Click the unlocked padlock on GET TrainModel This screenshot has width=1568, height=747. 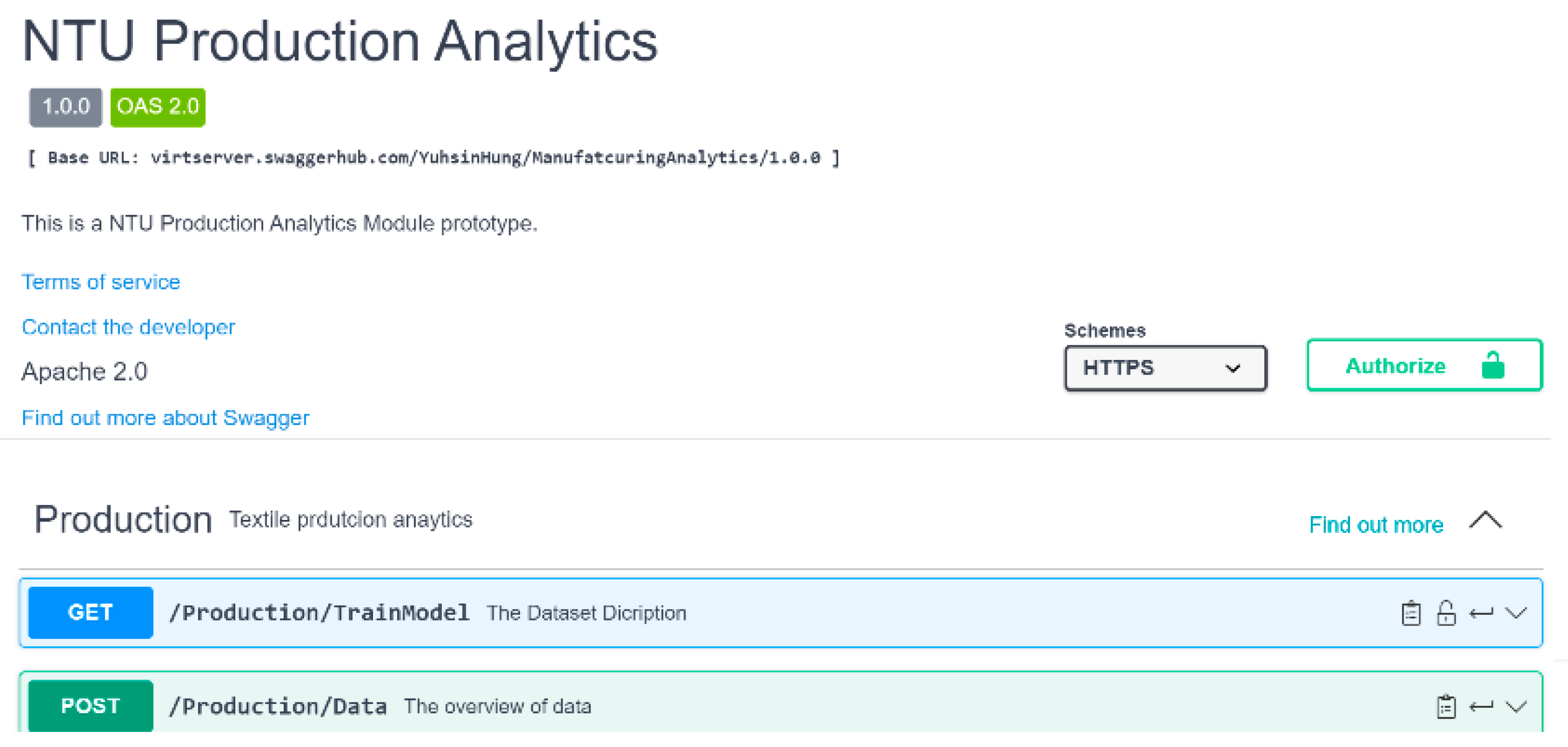coord(1446,613)
